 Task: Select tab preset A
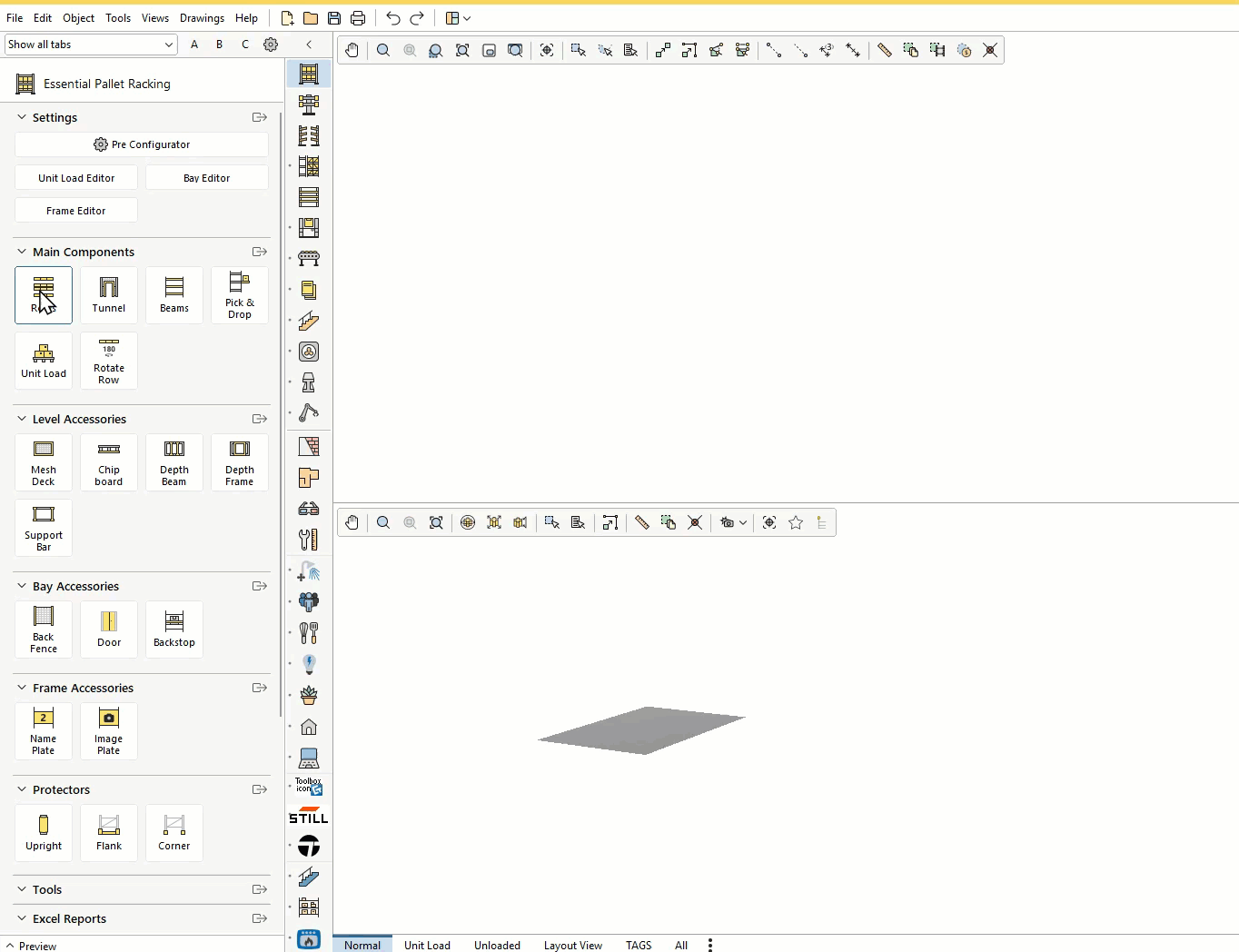[x=194, y=45]
